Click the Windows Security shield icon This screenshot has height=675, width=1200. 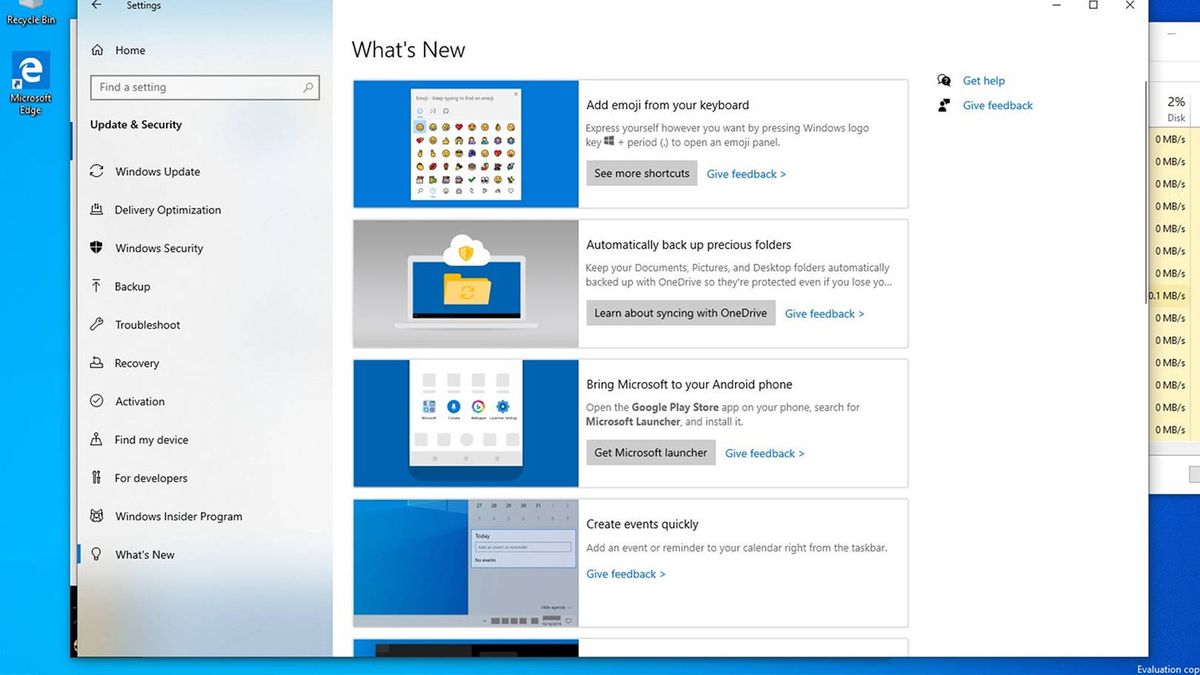point(97,248)
